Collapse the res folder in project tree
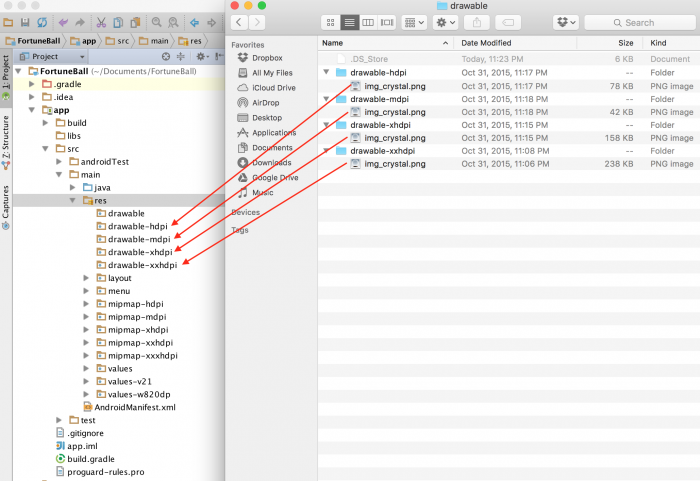Image resolution: width=700 pixels, height=481 pixels. (73, 200)
